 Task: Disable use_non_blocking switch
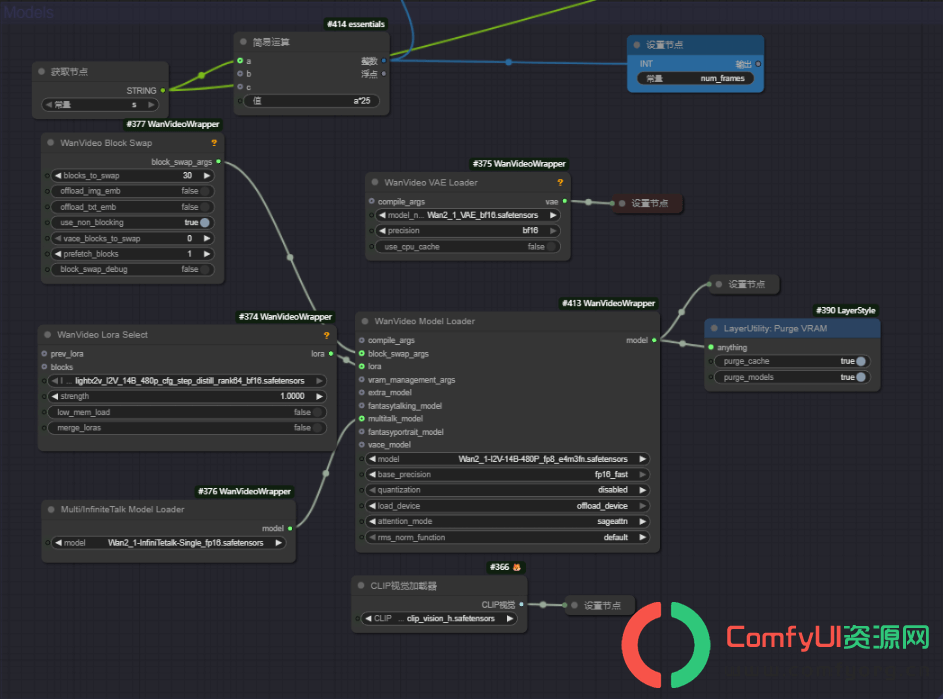(204, 223)
